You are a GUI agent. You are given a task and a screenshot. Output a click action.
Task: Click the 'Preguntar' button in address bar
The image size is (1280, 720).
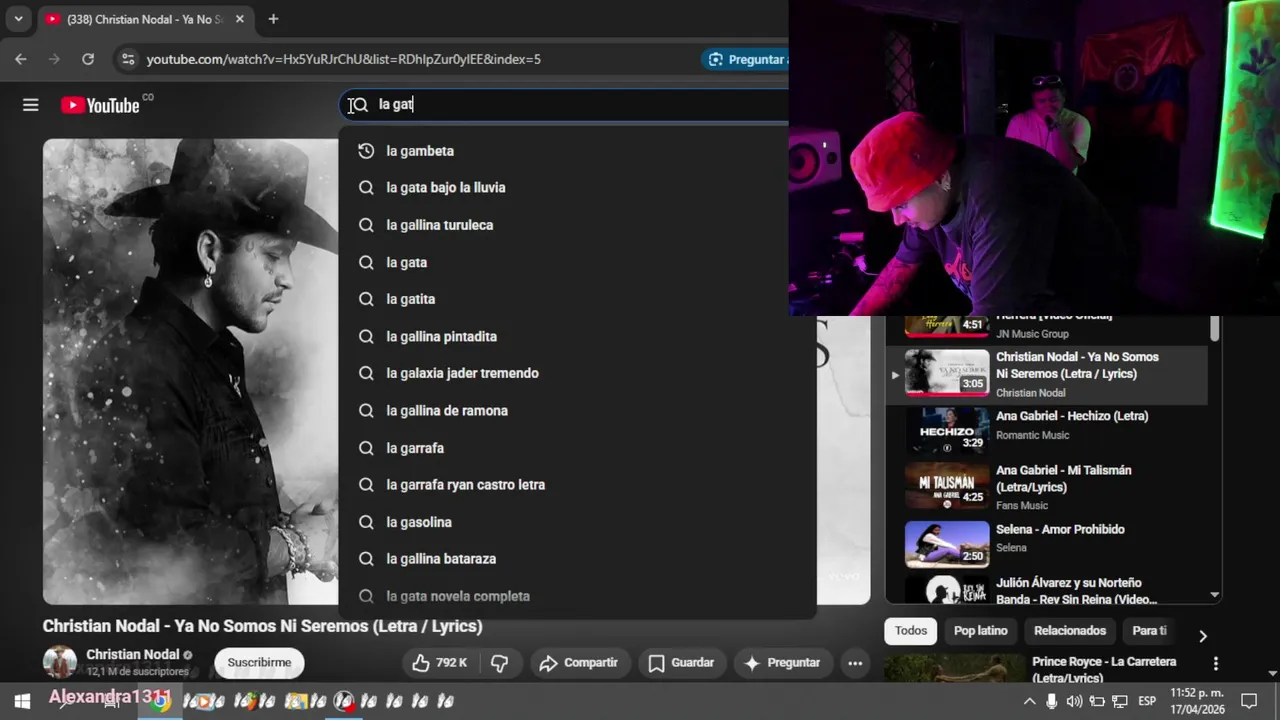[746, 59]
